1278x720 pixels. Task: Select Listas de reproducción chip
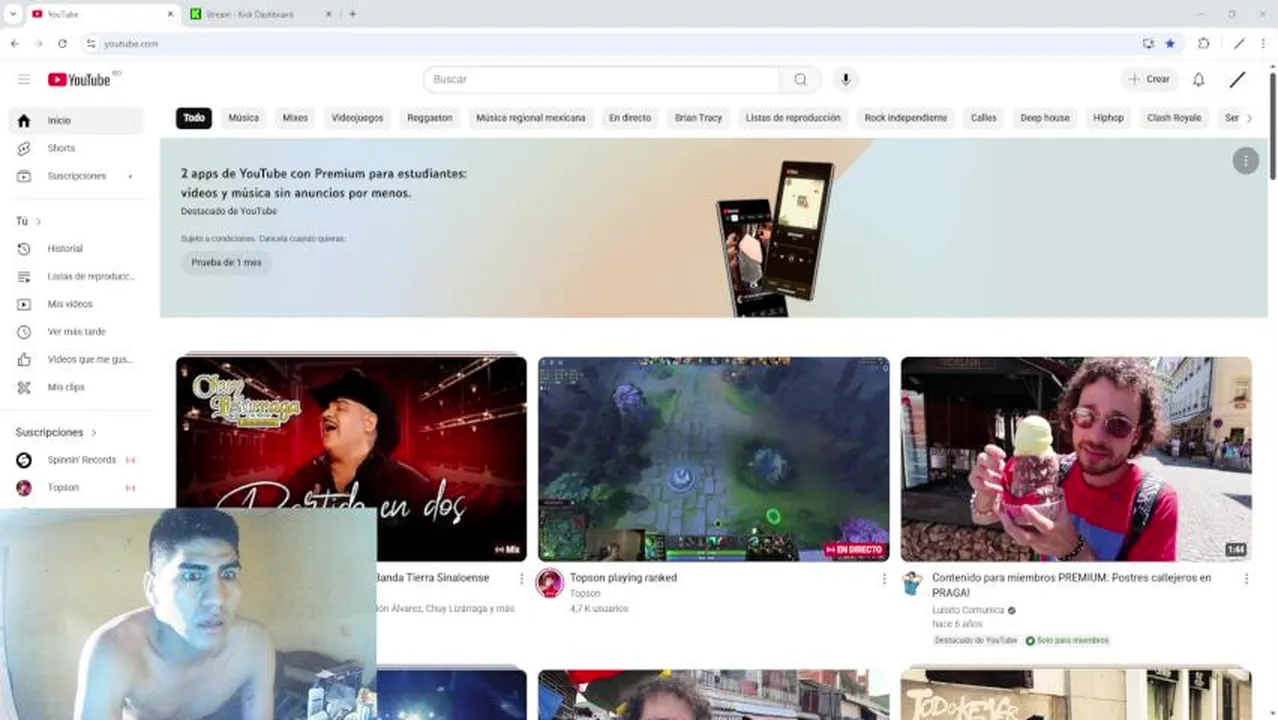point(793,118)
